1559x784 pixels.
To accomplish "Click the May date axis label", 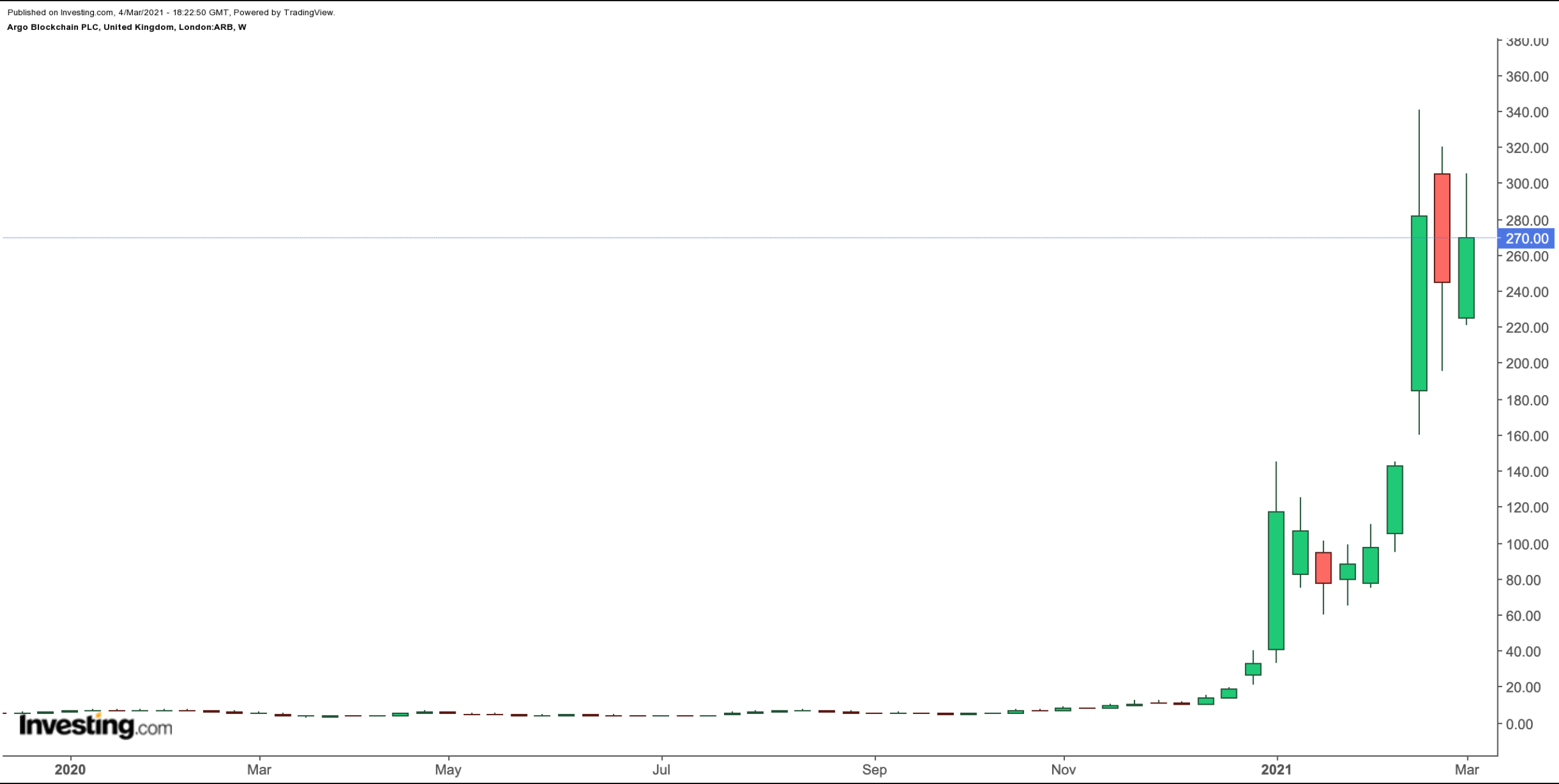I will pyautogui.click(x=448, y=770).
